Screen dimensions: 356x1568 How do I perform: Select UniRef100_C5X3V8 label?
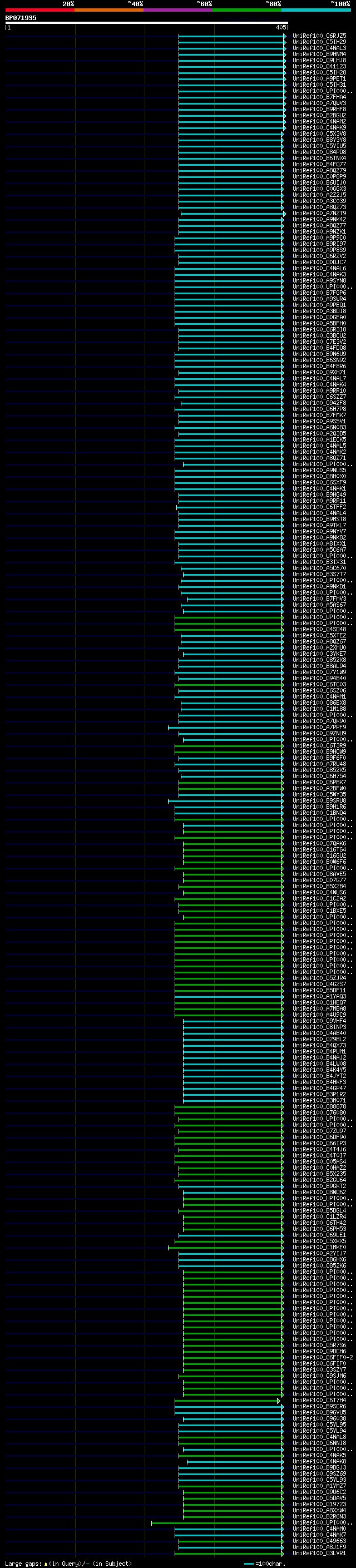pos(319,134)
